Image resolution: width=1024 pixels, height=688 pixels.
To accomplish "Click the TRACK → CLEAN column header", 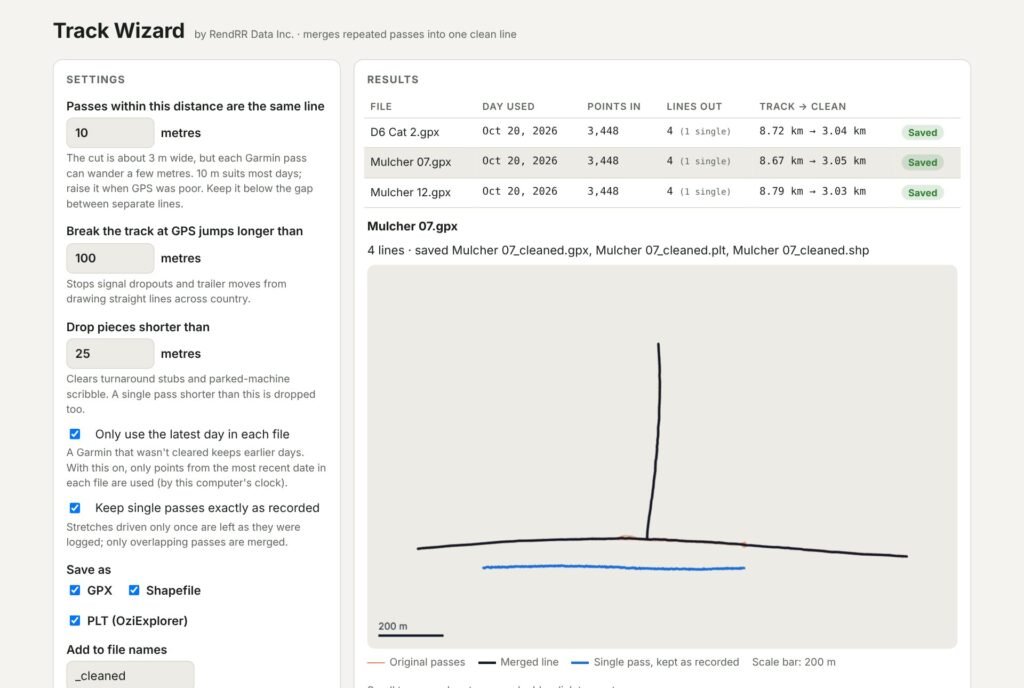I will pos(803,106).
